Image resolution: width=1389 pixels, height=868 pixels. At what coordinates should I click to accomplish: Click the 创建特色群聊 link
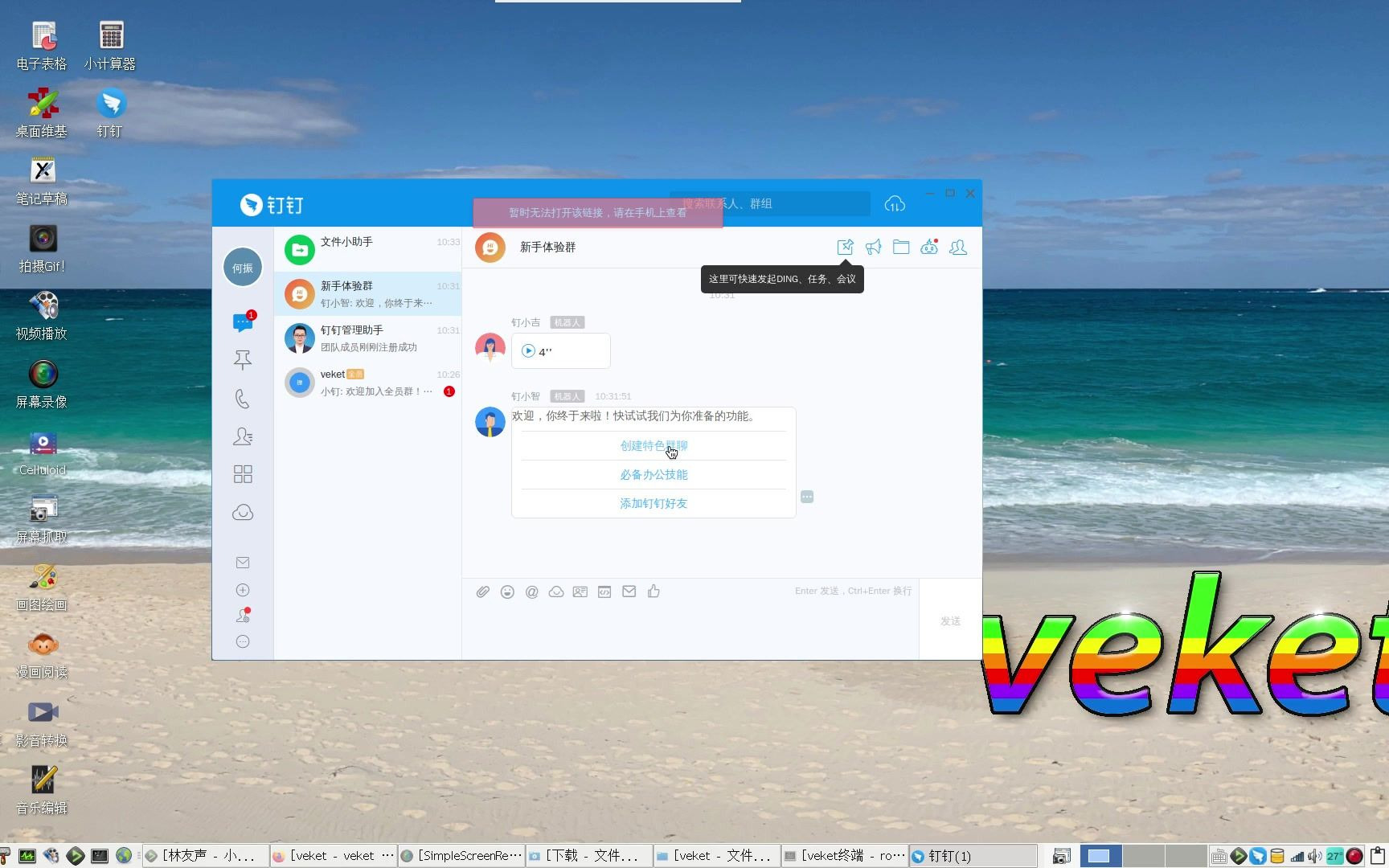tap(654, 446)
